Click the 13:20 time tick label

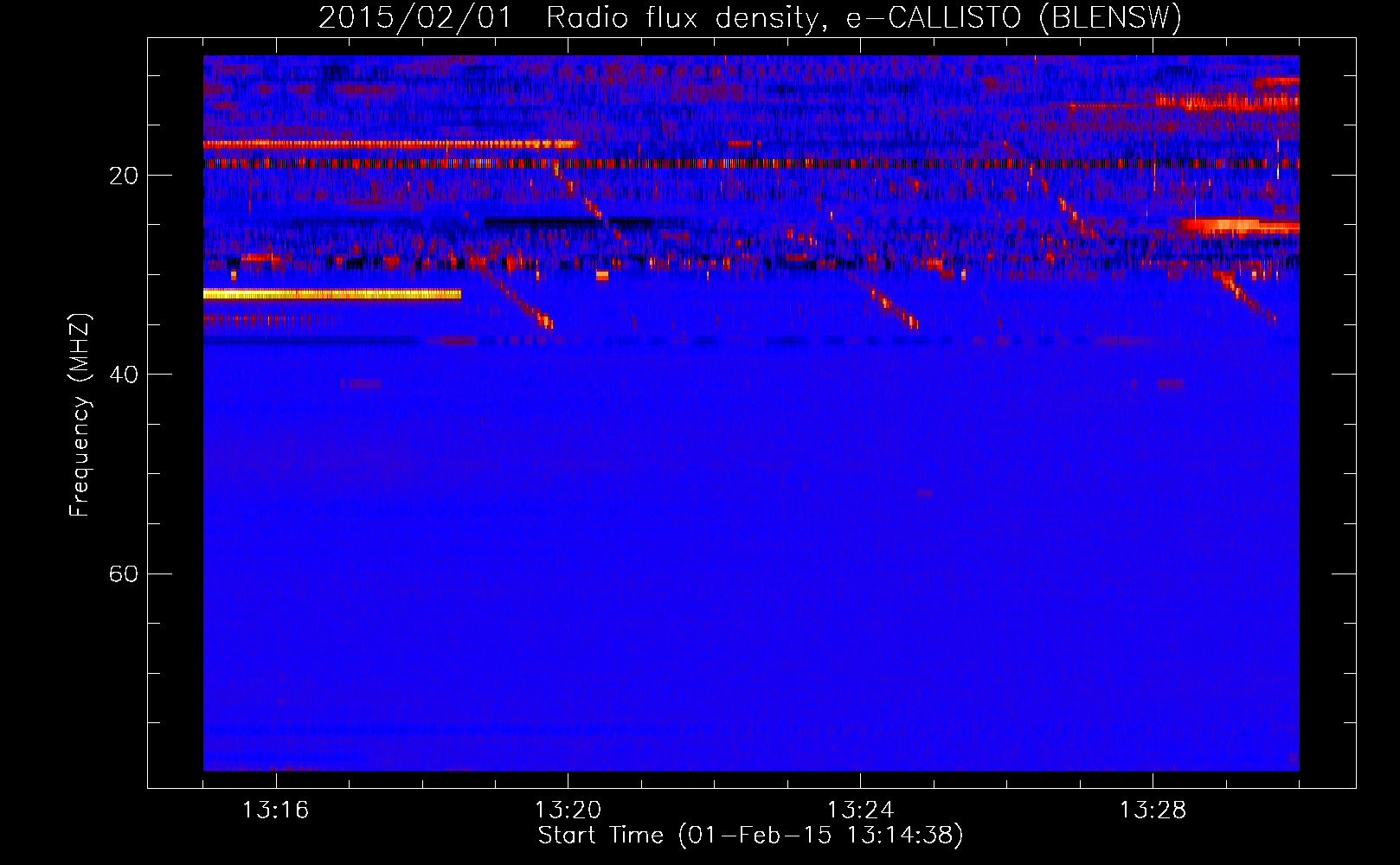coord(568,811)
